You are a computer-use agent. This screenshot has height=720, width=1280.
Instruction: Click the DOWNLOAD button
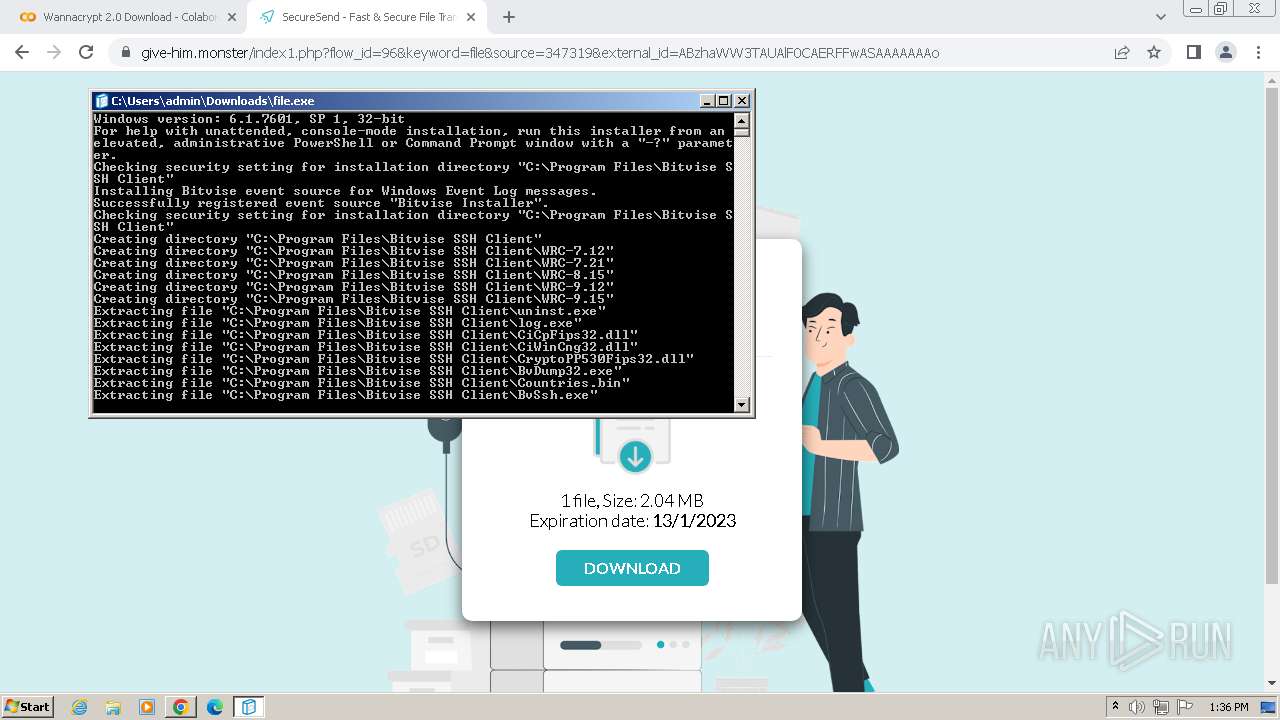[632, 568]
